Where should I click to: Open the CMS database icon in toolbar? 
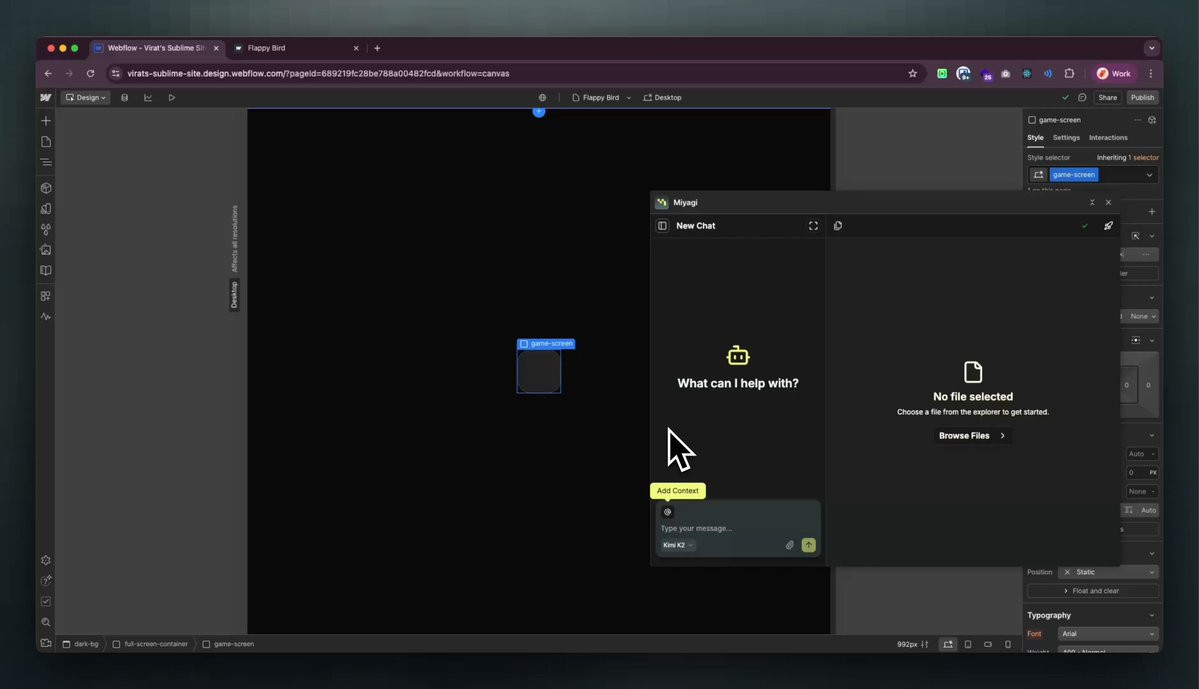(125, 98)
